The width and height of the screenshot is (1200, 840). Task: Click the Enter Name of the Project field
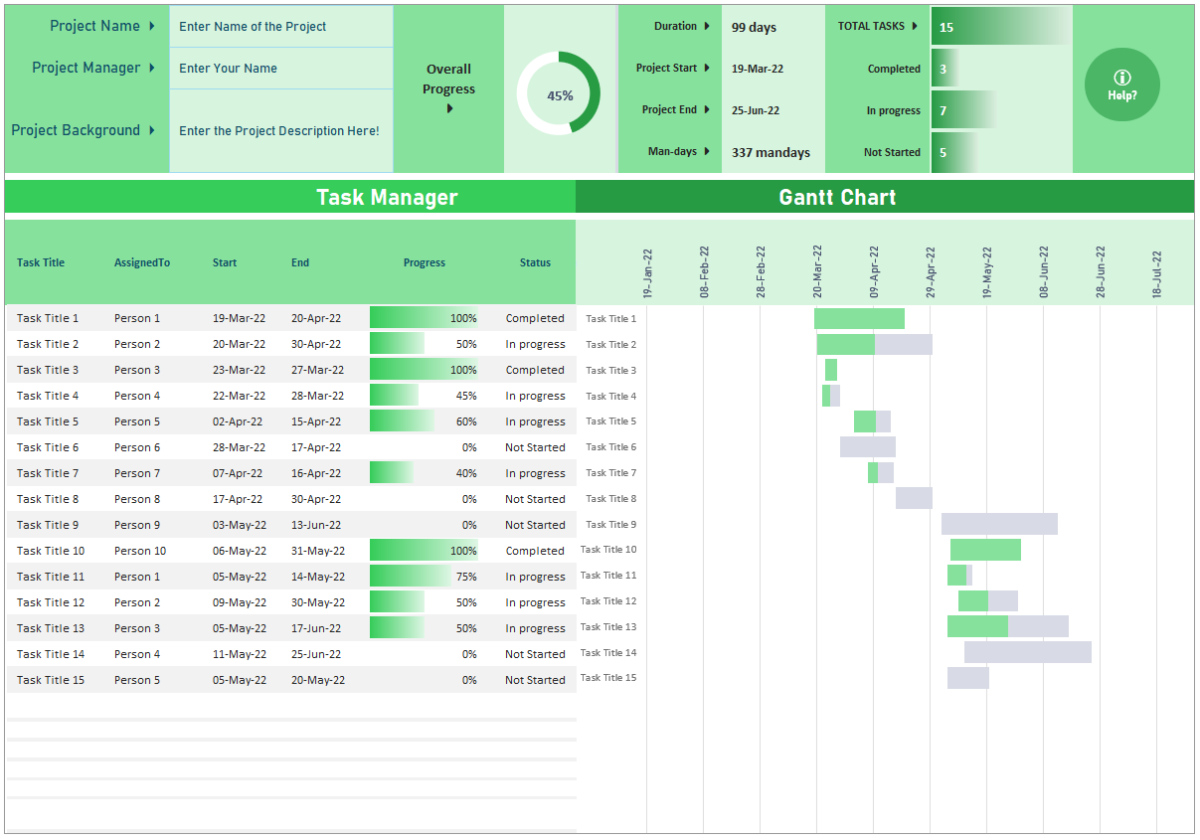point(280,26)
